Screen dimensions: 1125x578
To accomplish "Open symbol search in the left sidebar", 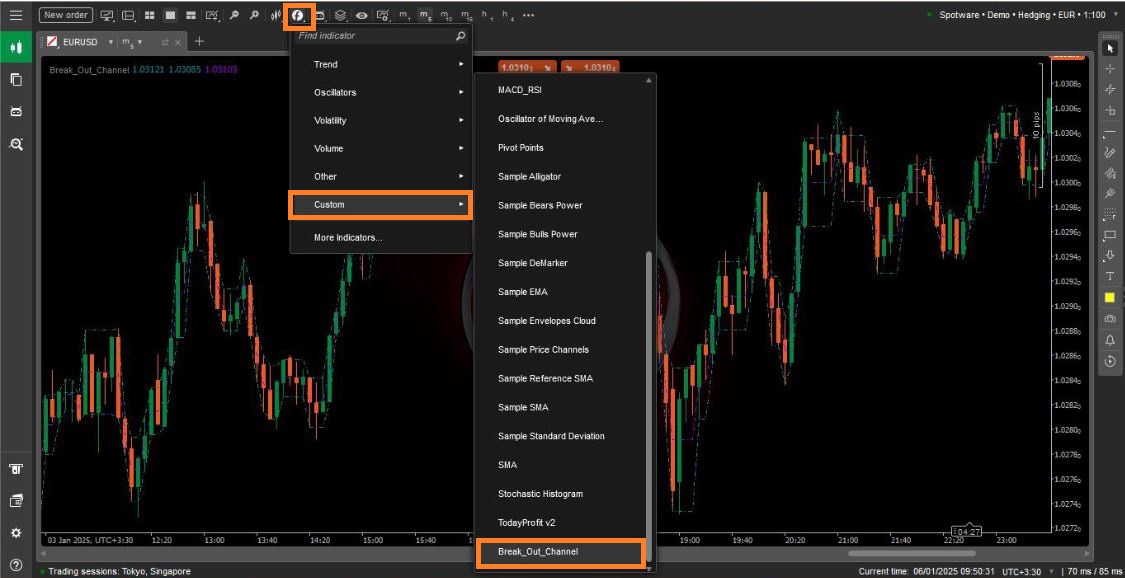I will click(x=15, y=143).
